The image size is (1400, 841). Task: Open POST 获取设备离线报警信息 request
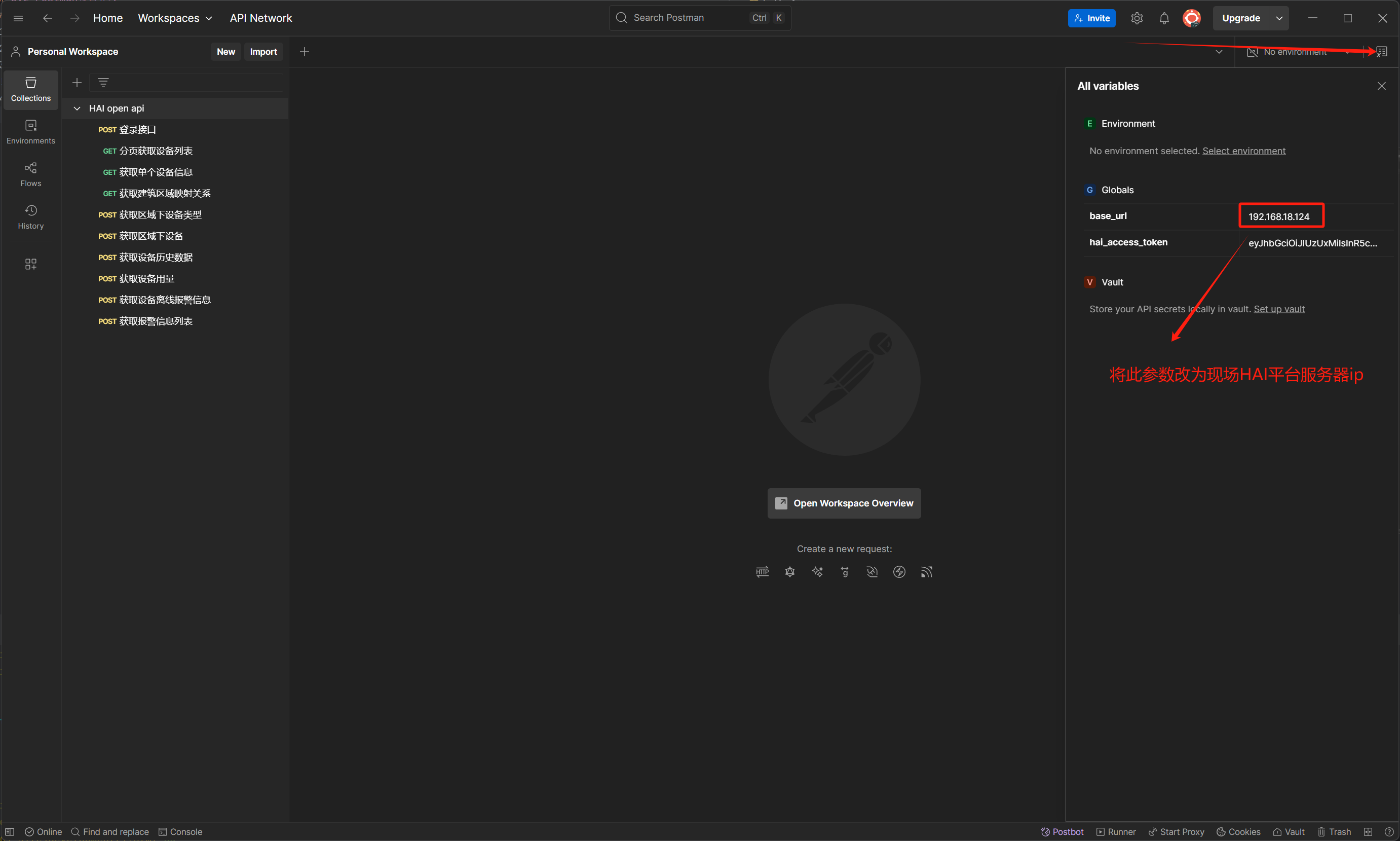(175, 300)
